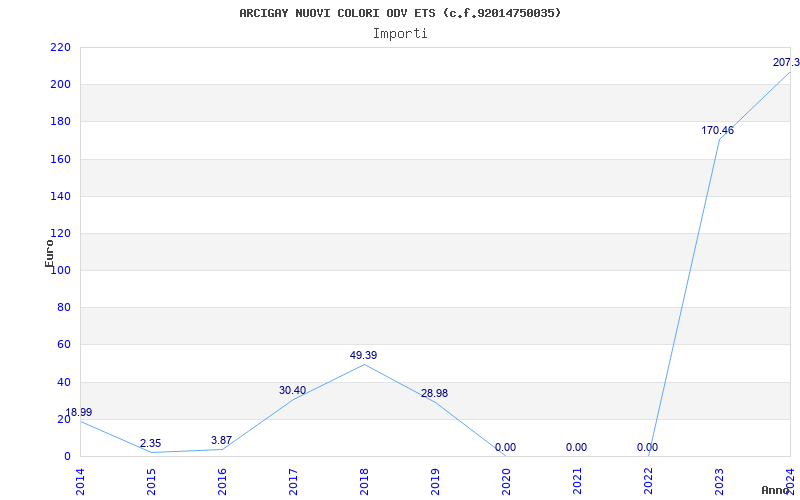Screen dimensions: 800x500
Task: Click the 2015 x-axis year label
Action: tap(151, 481)
